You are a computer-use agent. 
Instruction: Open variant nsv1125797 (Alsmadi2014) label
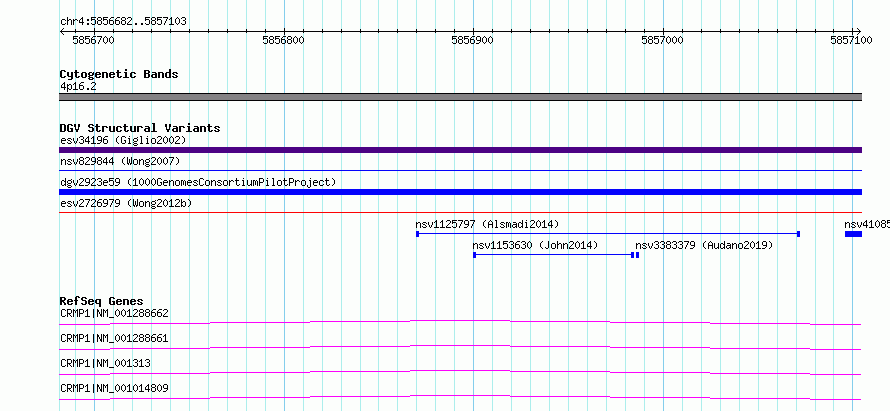coord(487,224)
